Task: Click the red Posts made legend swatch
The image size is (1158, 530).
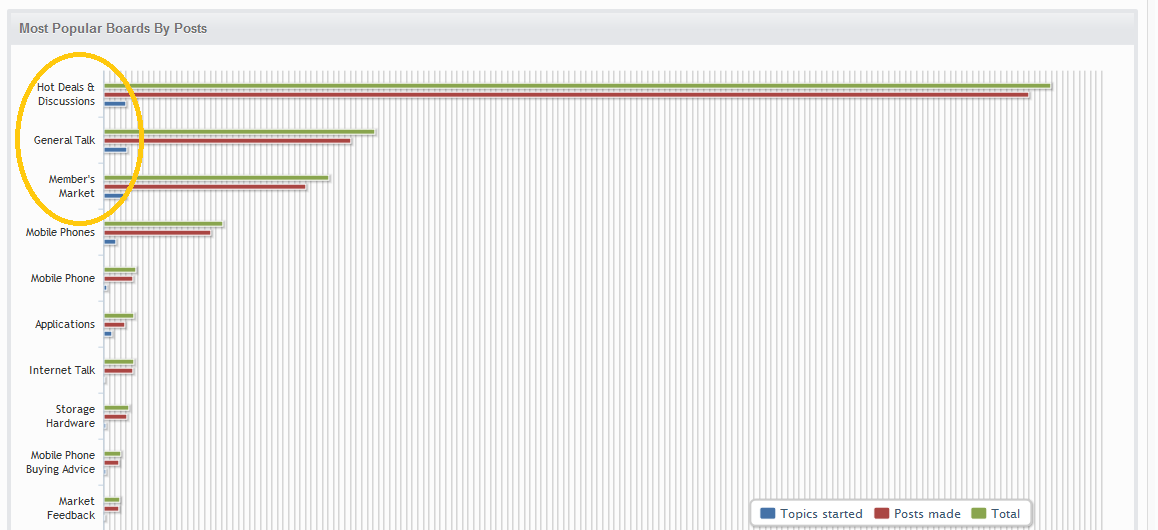Action: (x=881, y=514)
